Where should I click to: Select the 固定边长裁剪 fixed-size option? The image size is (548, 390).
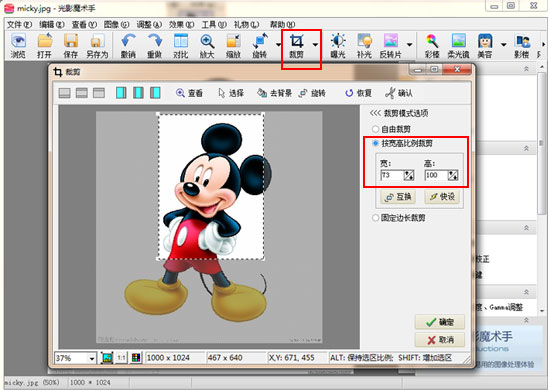pyautogui.click(x=399, y=218)
